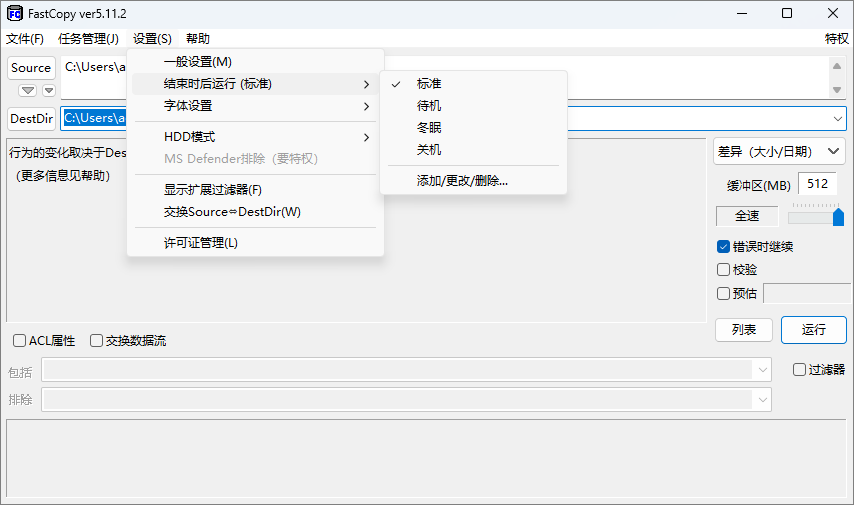Open 许可证管理(L)

tap(255, 242)
